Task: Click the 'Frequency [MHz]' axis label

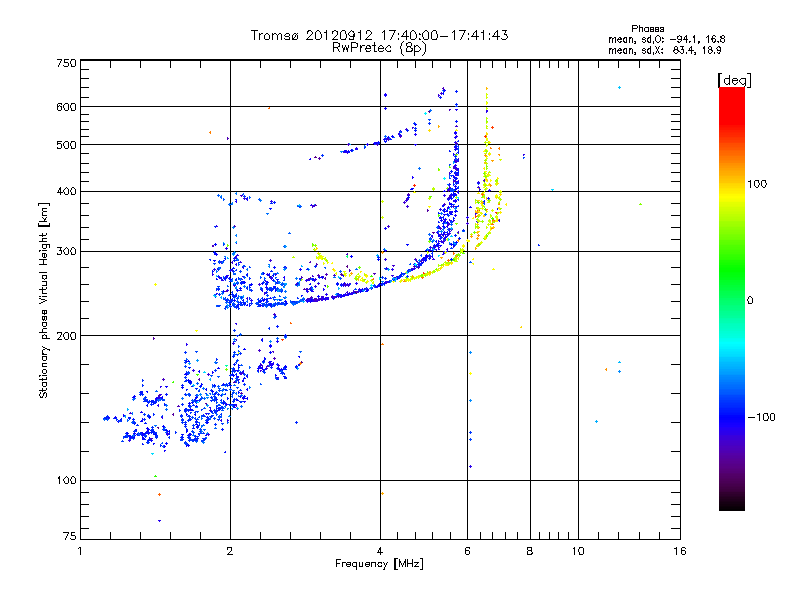Action: point(379,564)
